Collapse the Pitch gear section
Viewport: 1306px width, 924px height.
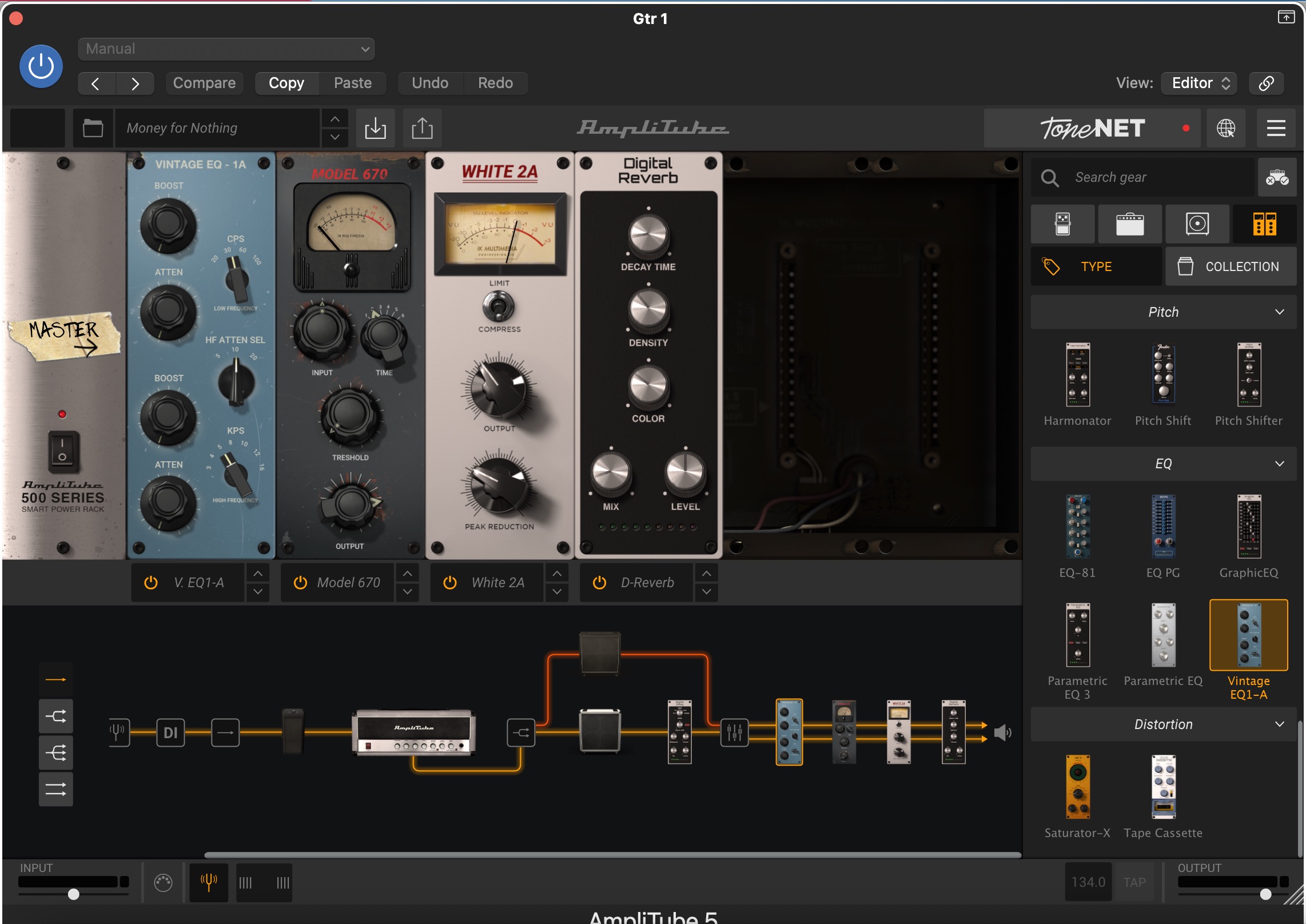[1164, 312]
